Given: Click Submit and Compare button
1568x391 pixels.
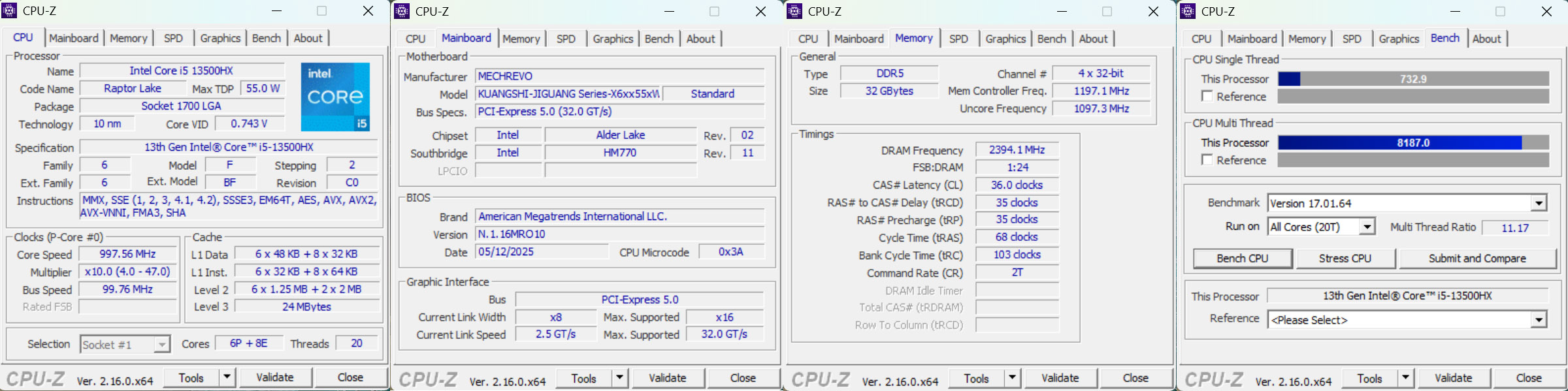Looking at the screenshot, I should [x=1478, y=258].
